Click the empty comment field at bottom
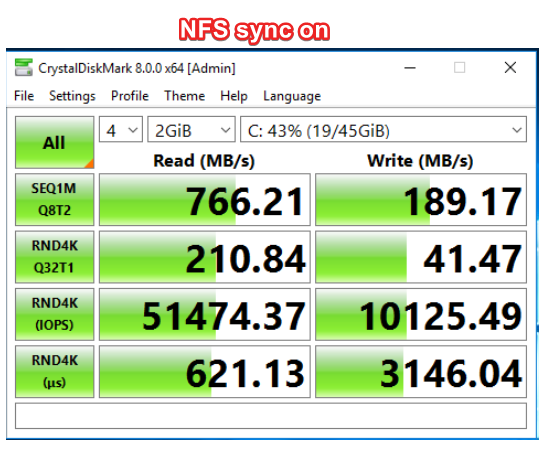The width and height of the screenshot is (556, 455). [271, 416]
